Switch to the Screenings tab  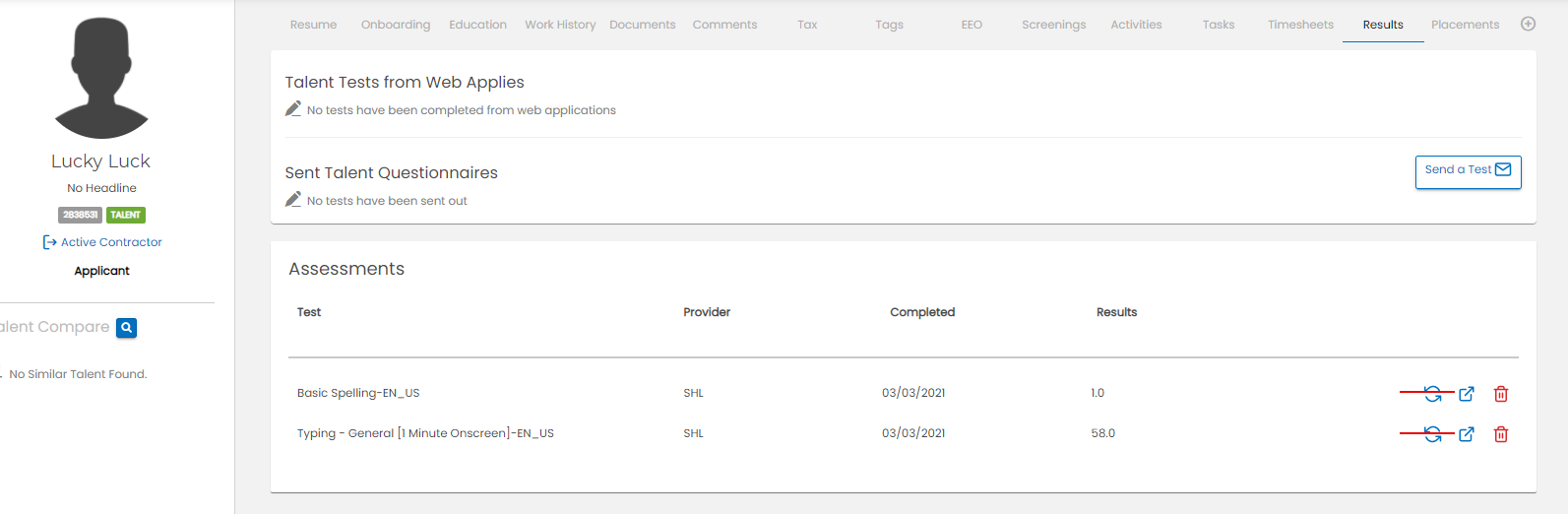1053,25
